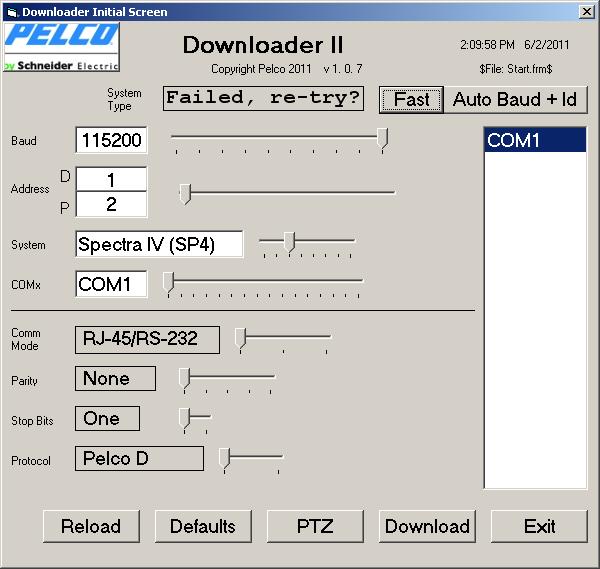Start the Download
The width and height of the screenshot is (600, 569).
pyautogui.click(x=427, y=526)
